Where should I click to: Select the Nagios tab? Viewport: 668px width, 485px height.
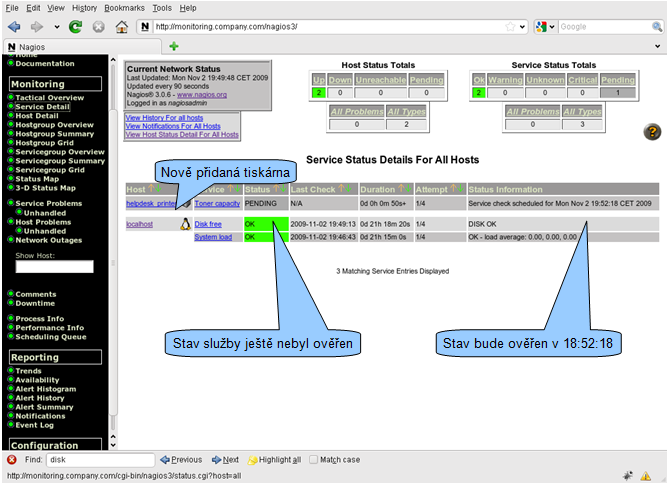[83, 46]
